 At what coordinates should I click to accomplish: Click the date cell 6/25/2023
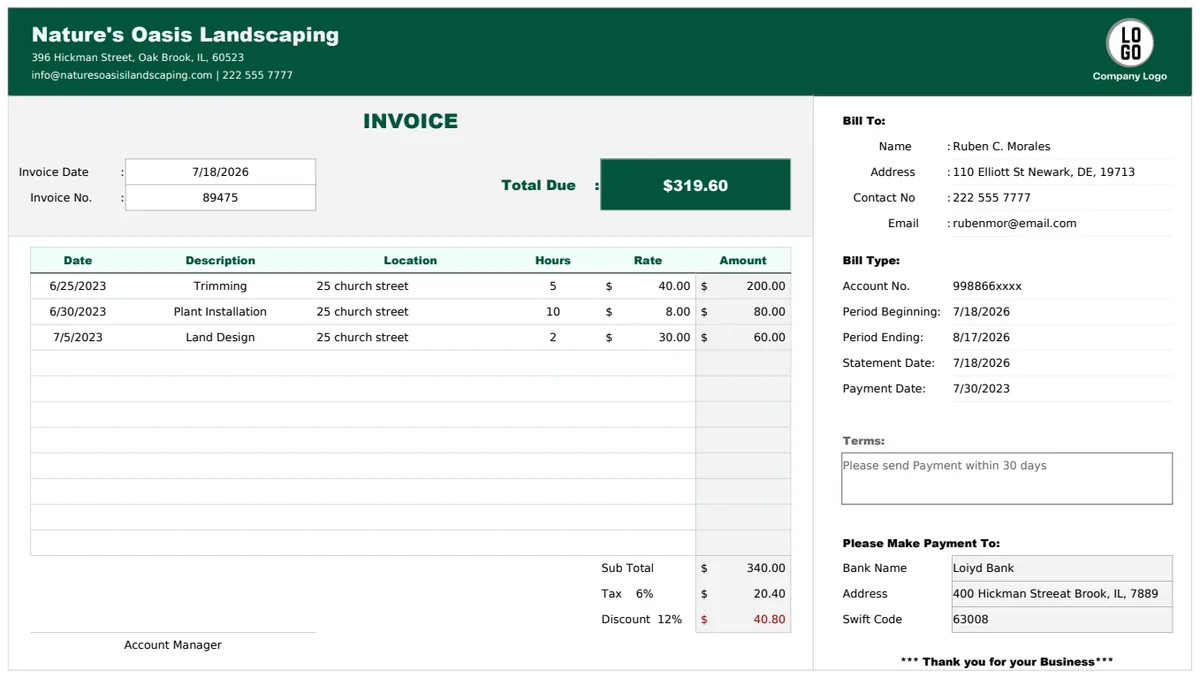[78, 286]
